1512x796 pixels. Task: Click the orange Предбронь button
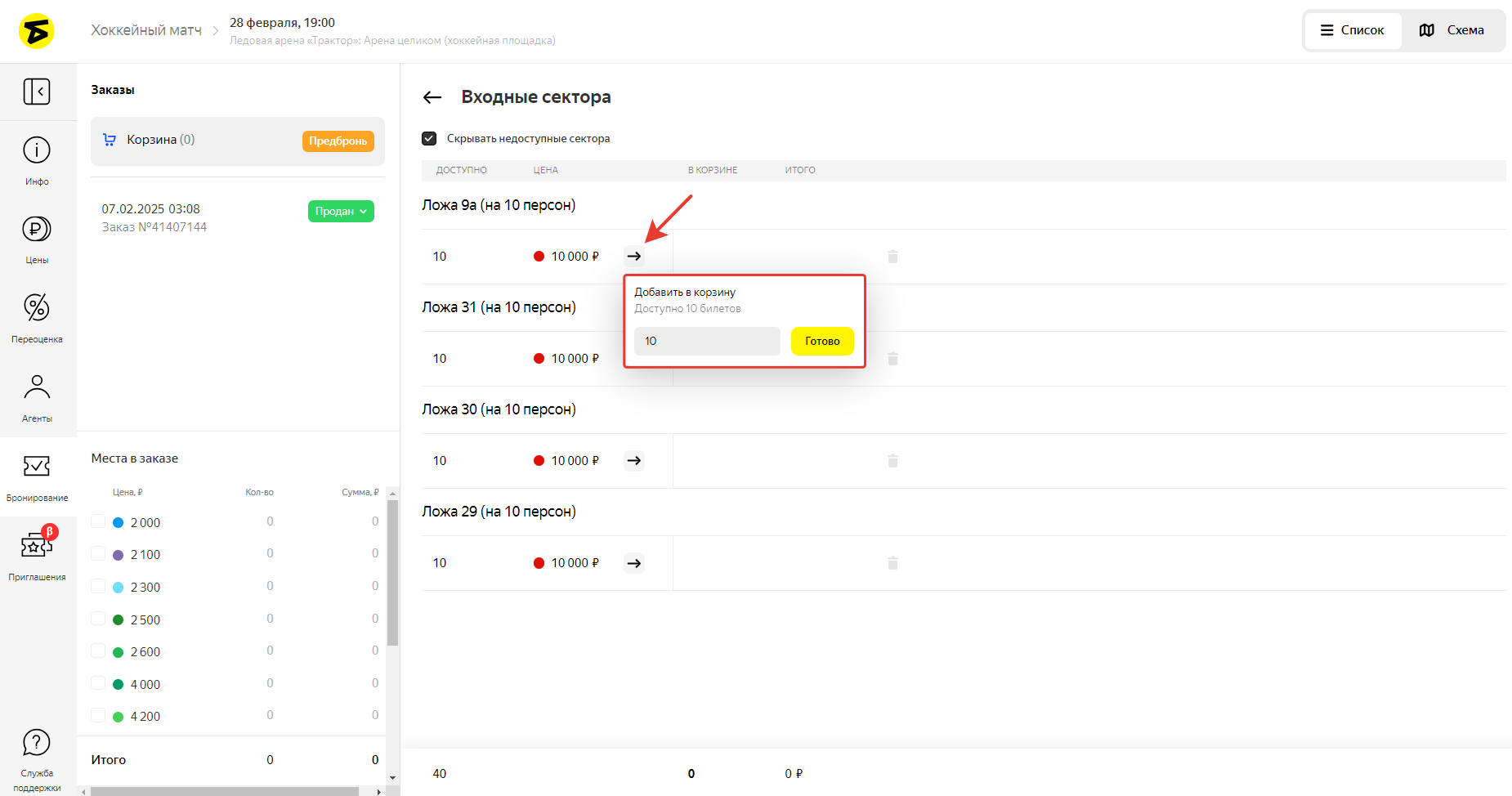click(x=338, y=141)
